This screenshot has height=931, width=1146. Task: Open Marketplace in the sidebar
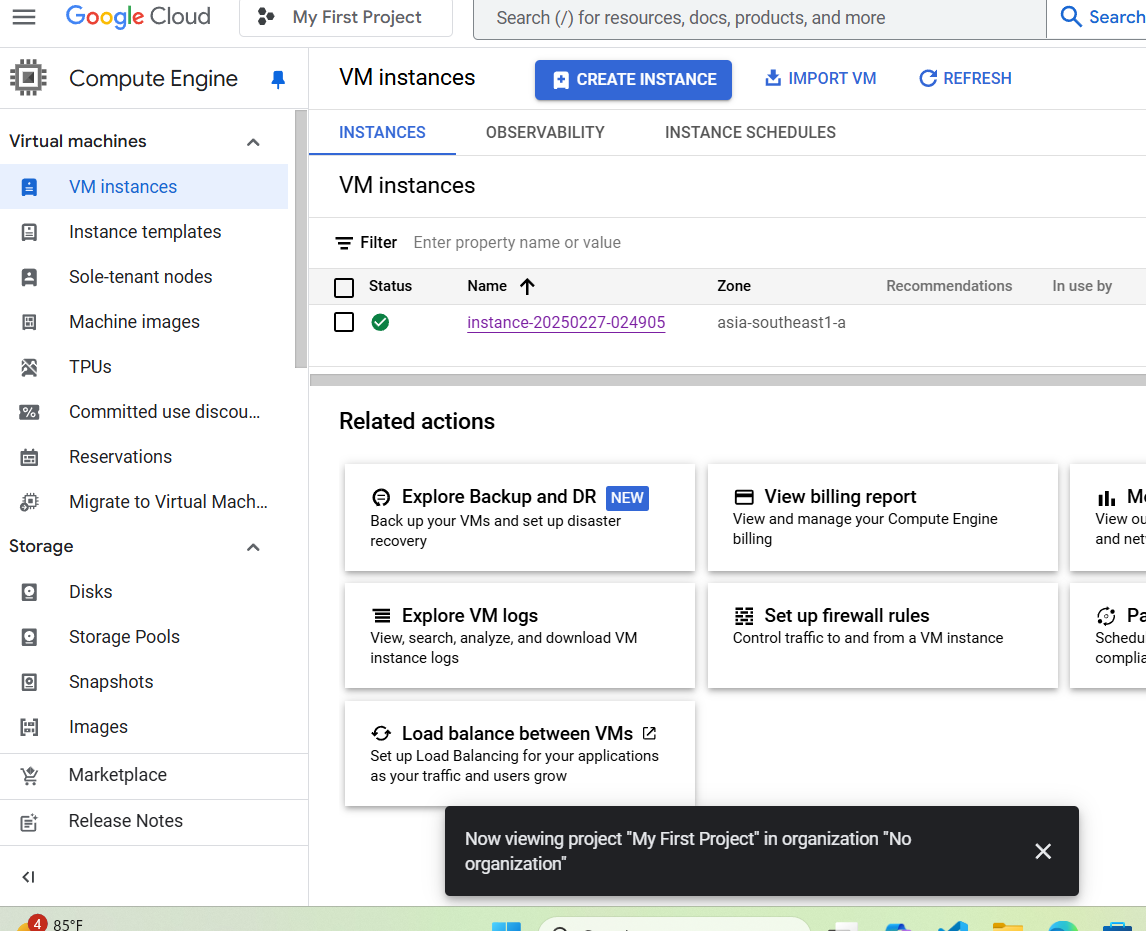pyautogui.click(x=118, y=775)
